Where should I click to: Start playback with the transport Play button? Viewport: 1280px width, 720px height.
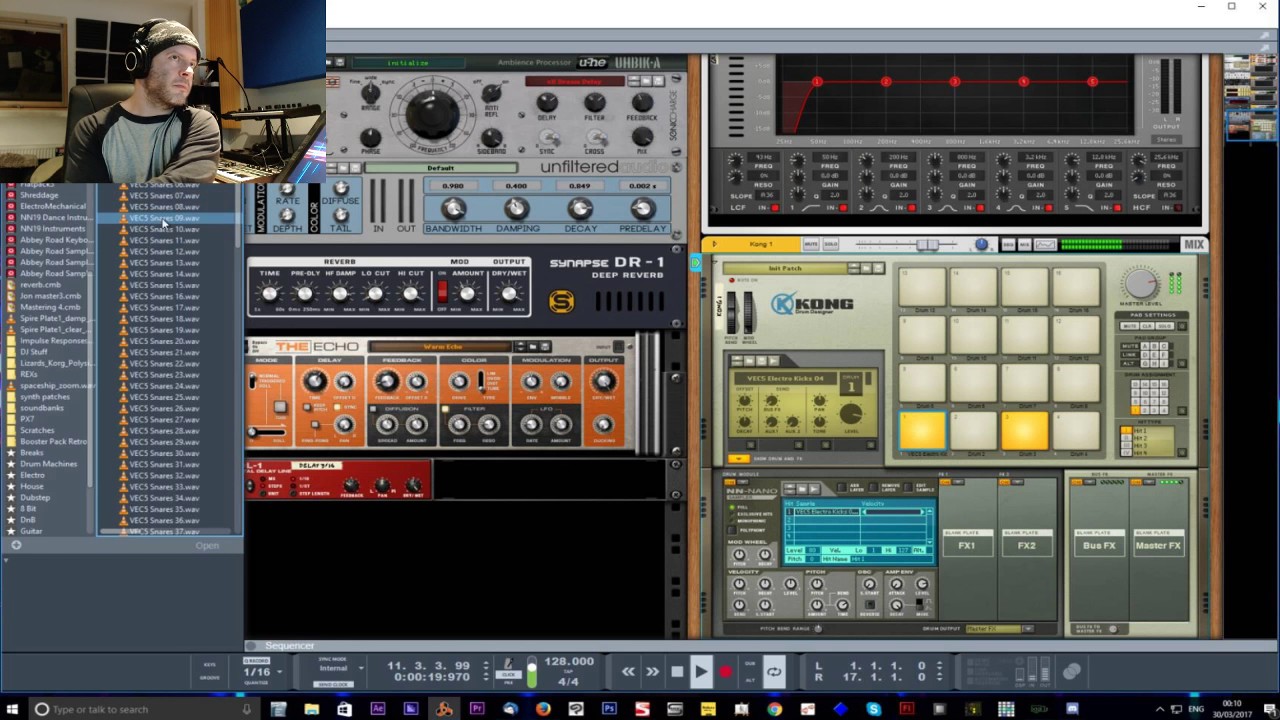[700, 672]
